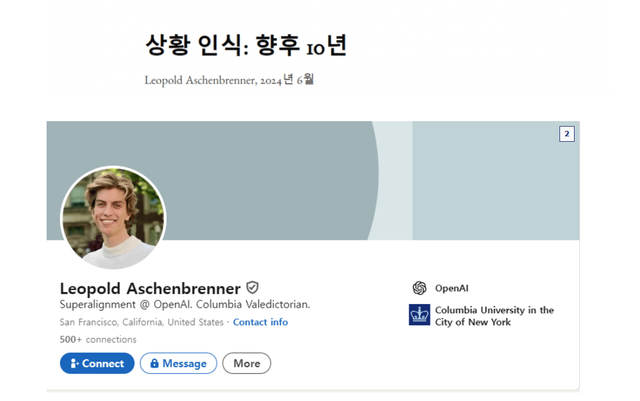Click the San Francisco, California location text
The width and height of the screenshot is (640, 401).
coord(142,322)
